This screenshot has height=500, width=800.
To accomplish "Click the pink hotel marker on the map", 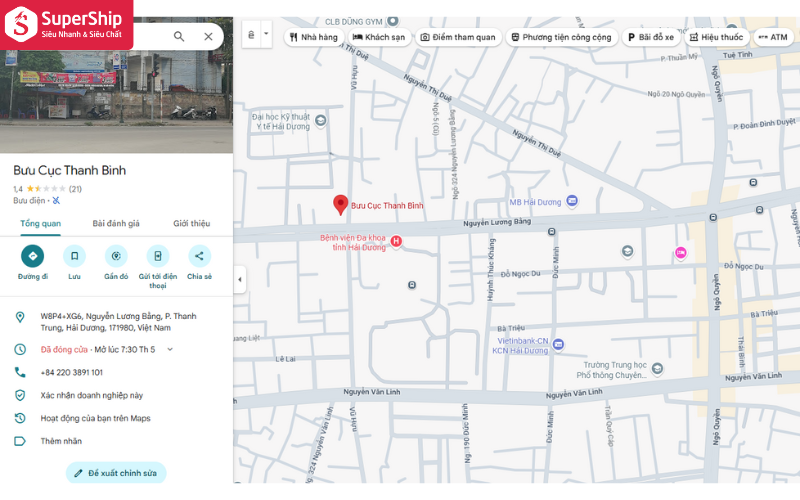I will click(680, 252).
